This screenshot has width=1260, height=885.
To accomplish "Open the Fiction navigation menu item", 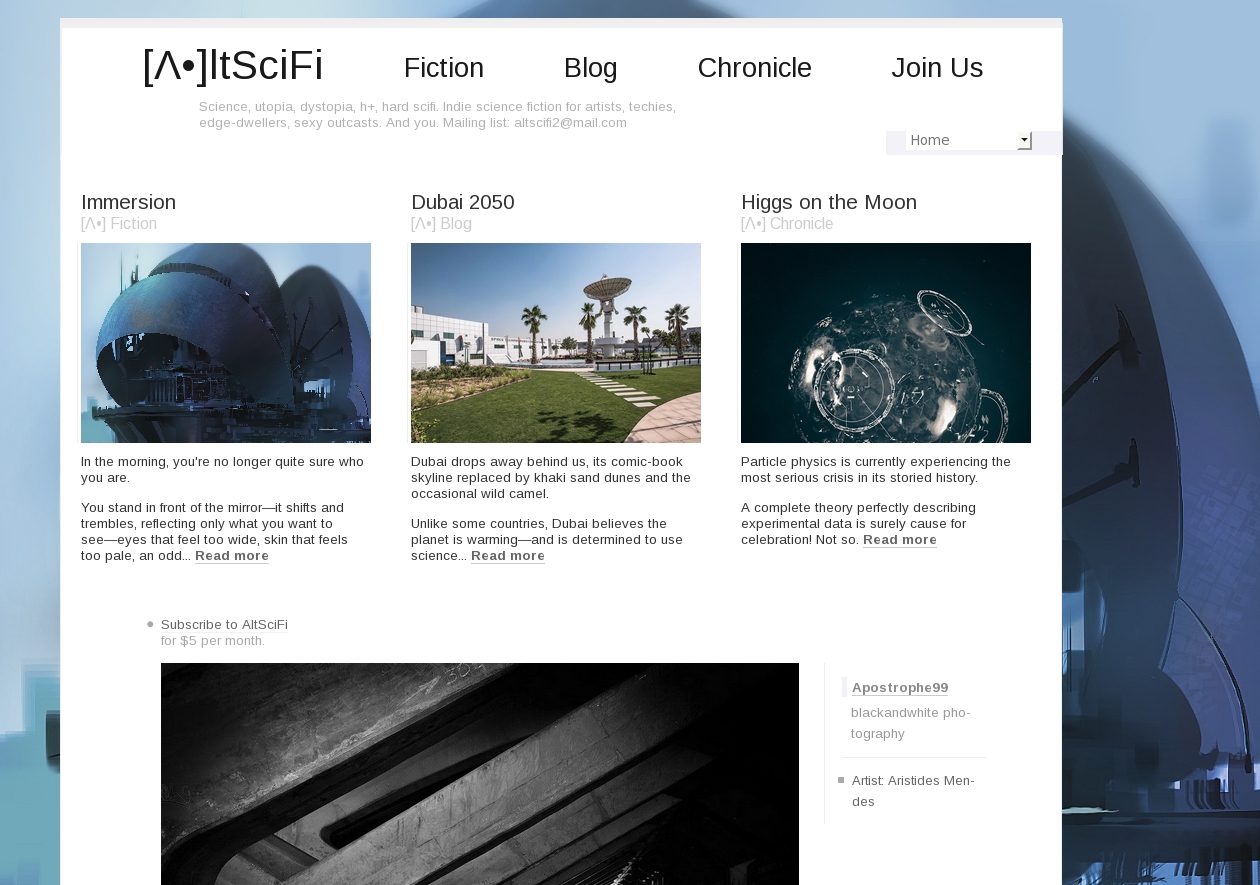I will (444, 68).
